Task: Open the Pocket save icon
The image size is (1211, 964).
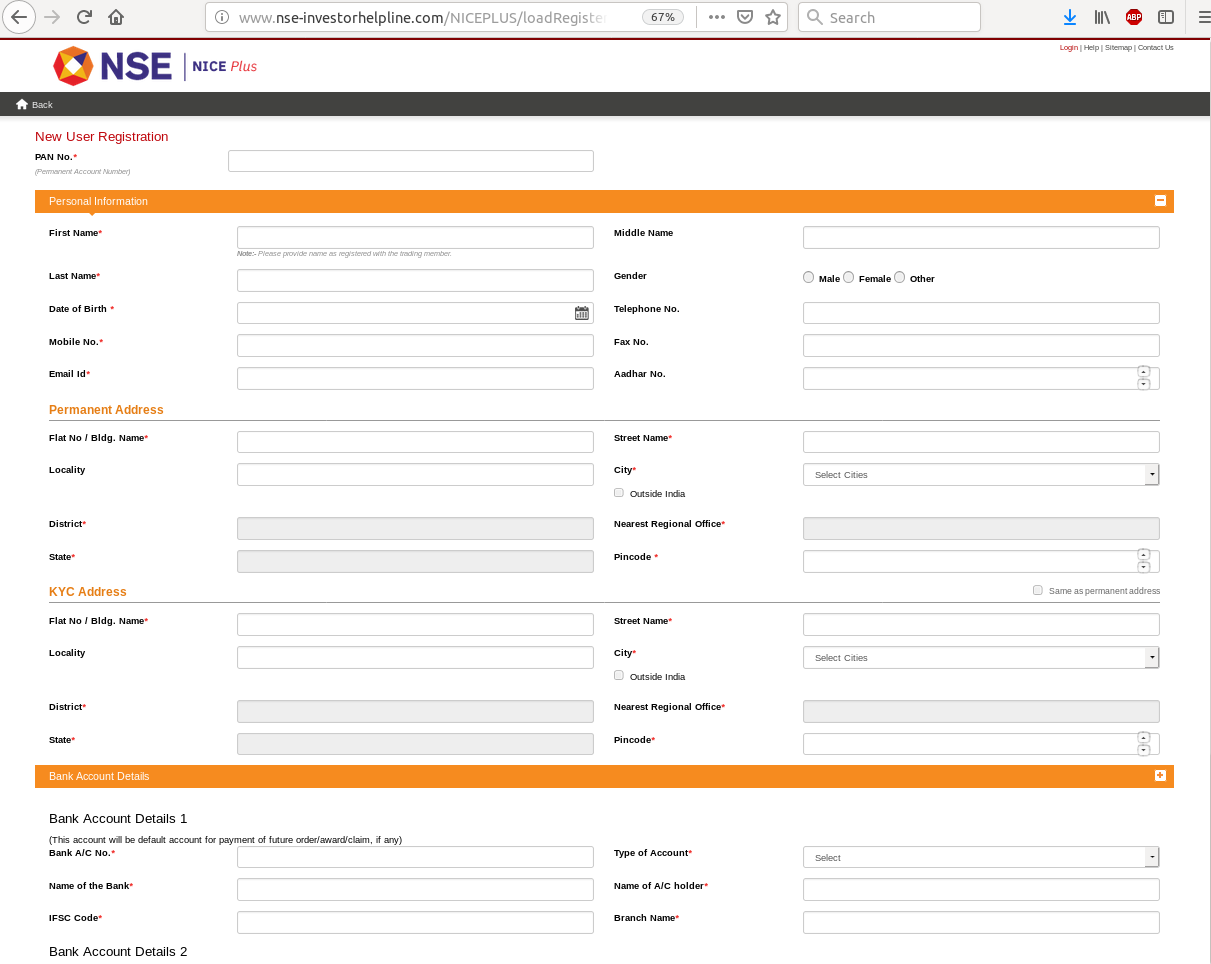Action: click(x=745, y=17)
